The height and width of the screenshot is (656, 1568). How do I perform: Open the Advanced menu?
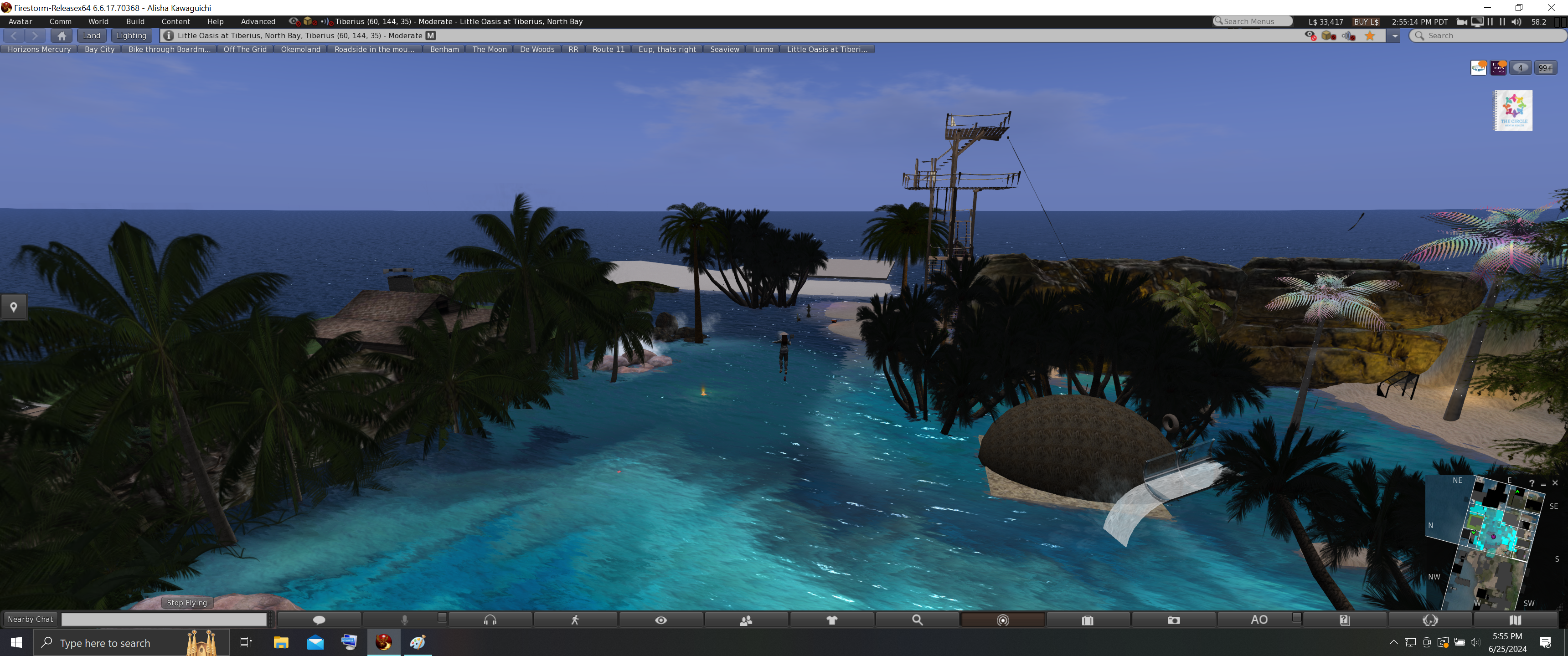(258, 21)
